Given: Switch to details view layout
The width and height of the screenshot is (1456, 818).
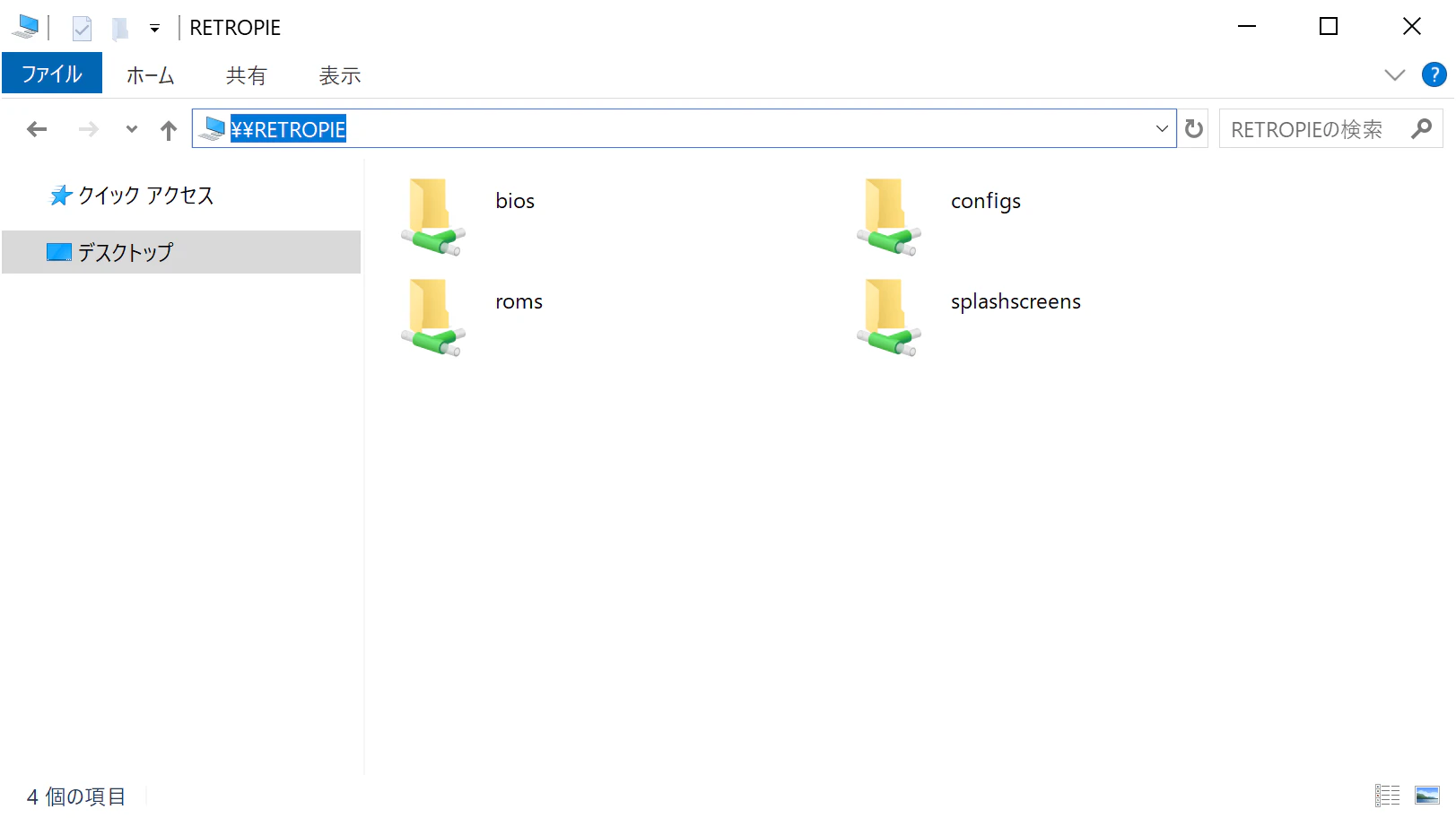Looking at the screenshot, I should click(1387, 795).
